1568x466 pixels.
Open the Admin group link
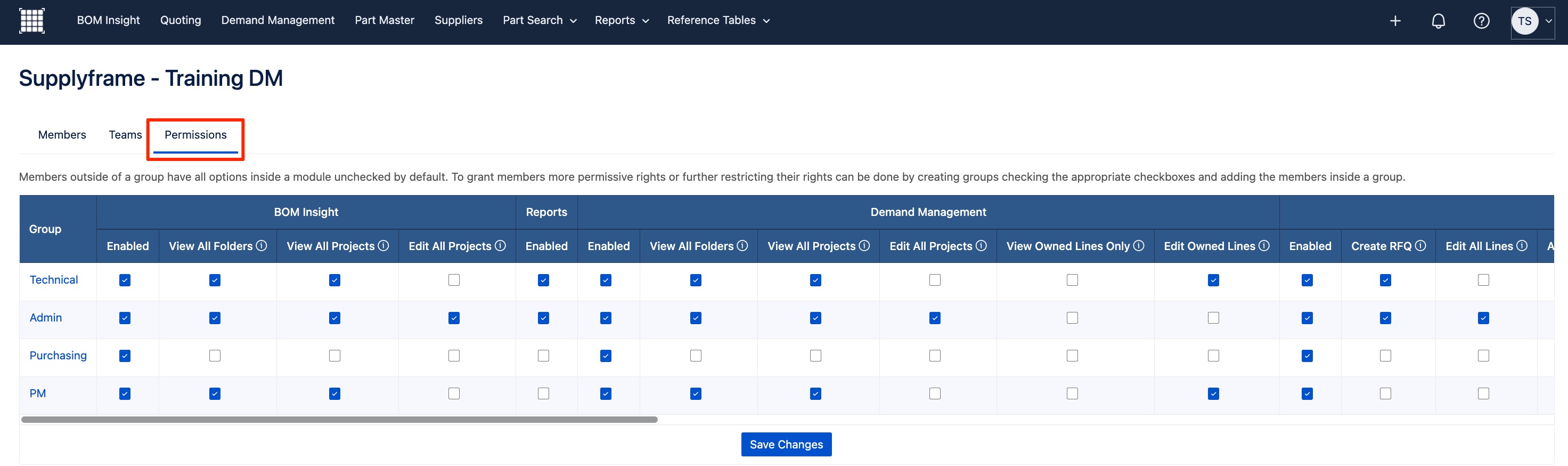(46, 317)
